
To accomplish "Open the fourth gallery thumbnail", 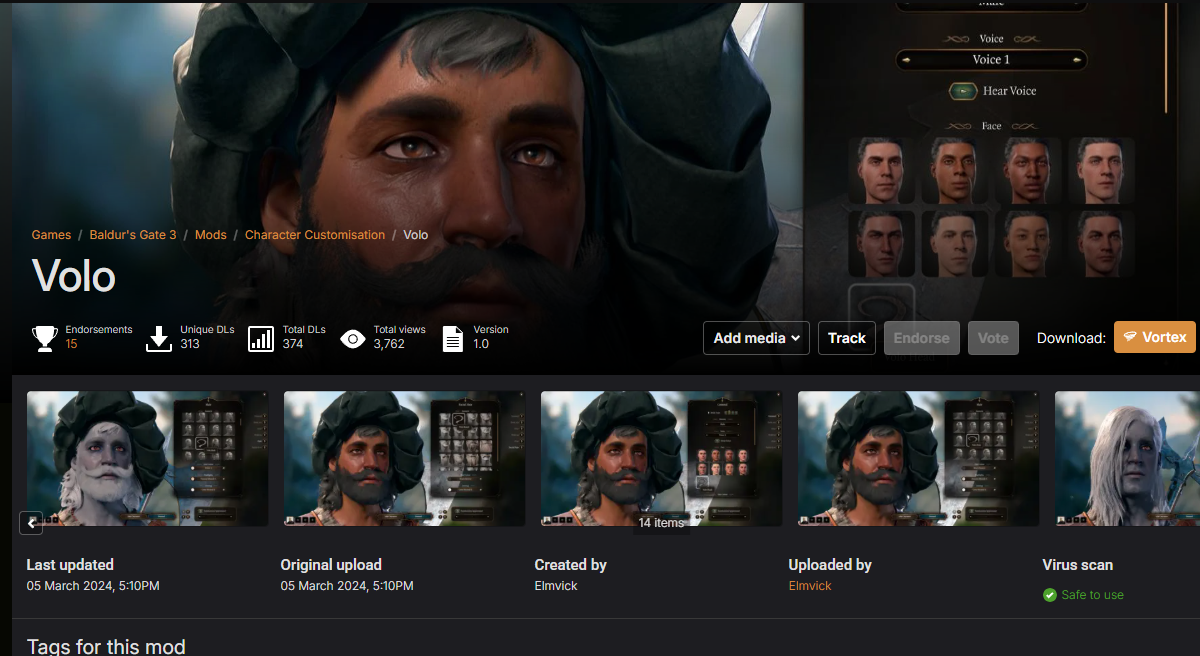I will [918, 458].
